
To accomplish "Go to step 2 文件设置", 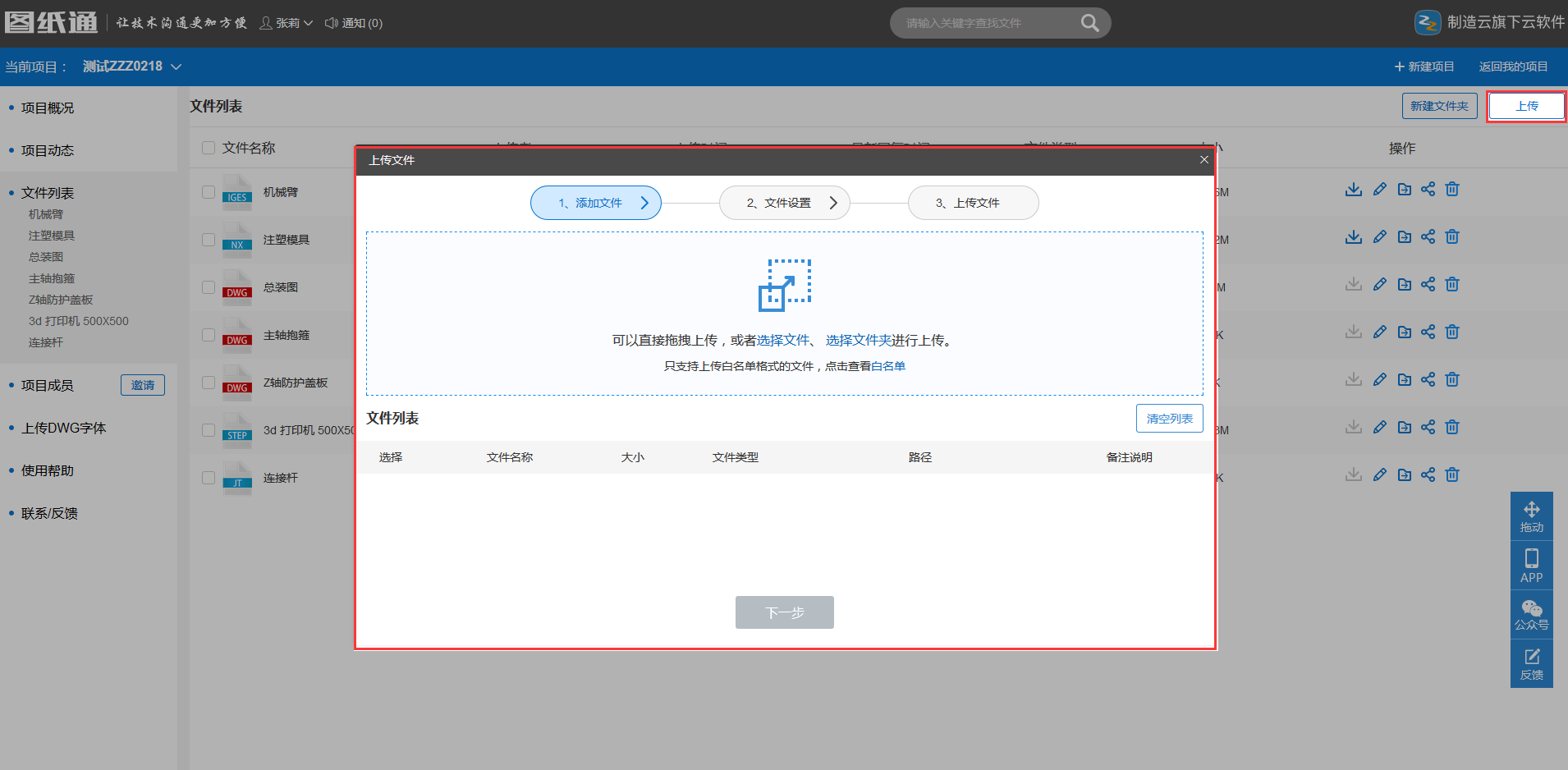I will (785, 203).
